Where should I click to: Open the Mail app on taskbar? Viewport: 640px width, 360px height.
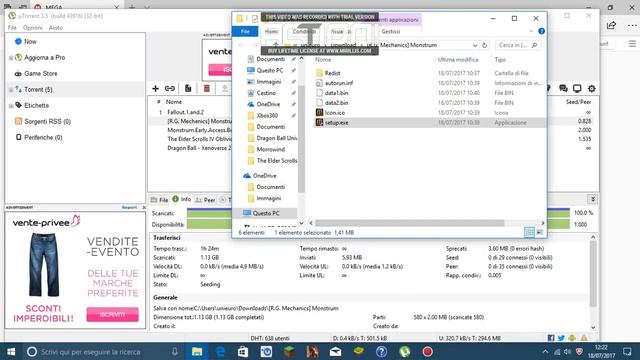(336, 351)
